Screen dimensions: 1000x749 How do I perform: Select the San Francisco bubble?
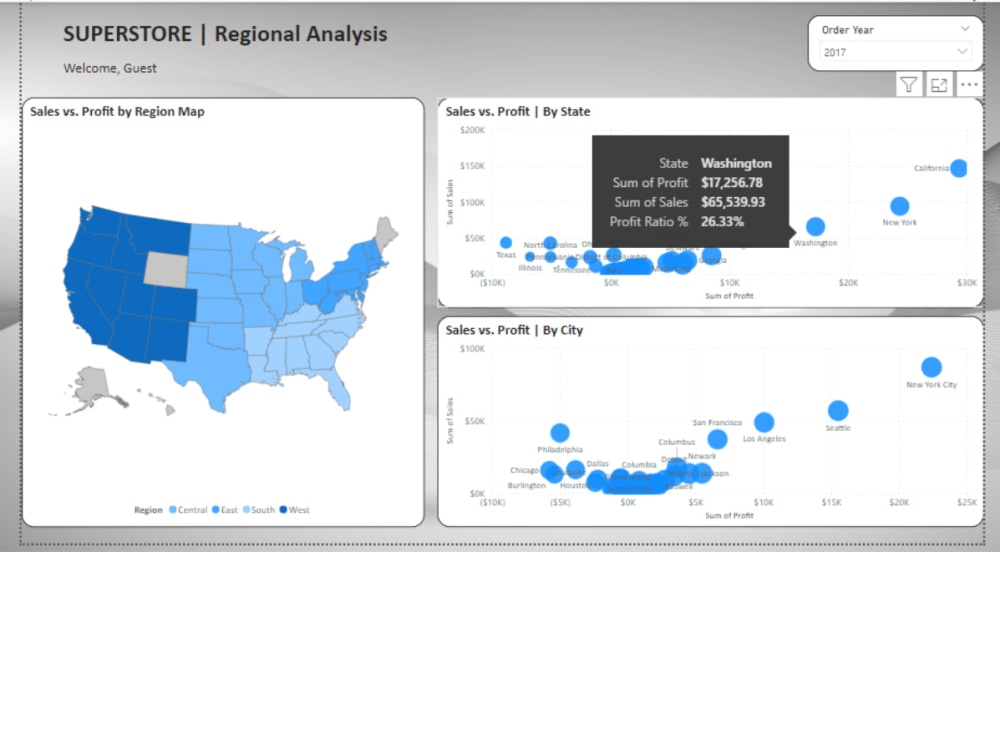717,438
